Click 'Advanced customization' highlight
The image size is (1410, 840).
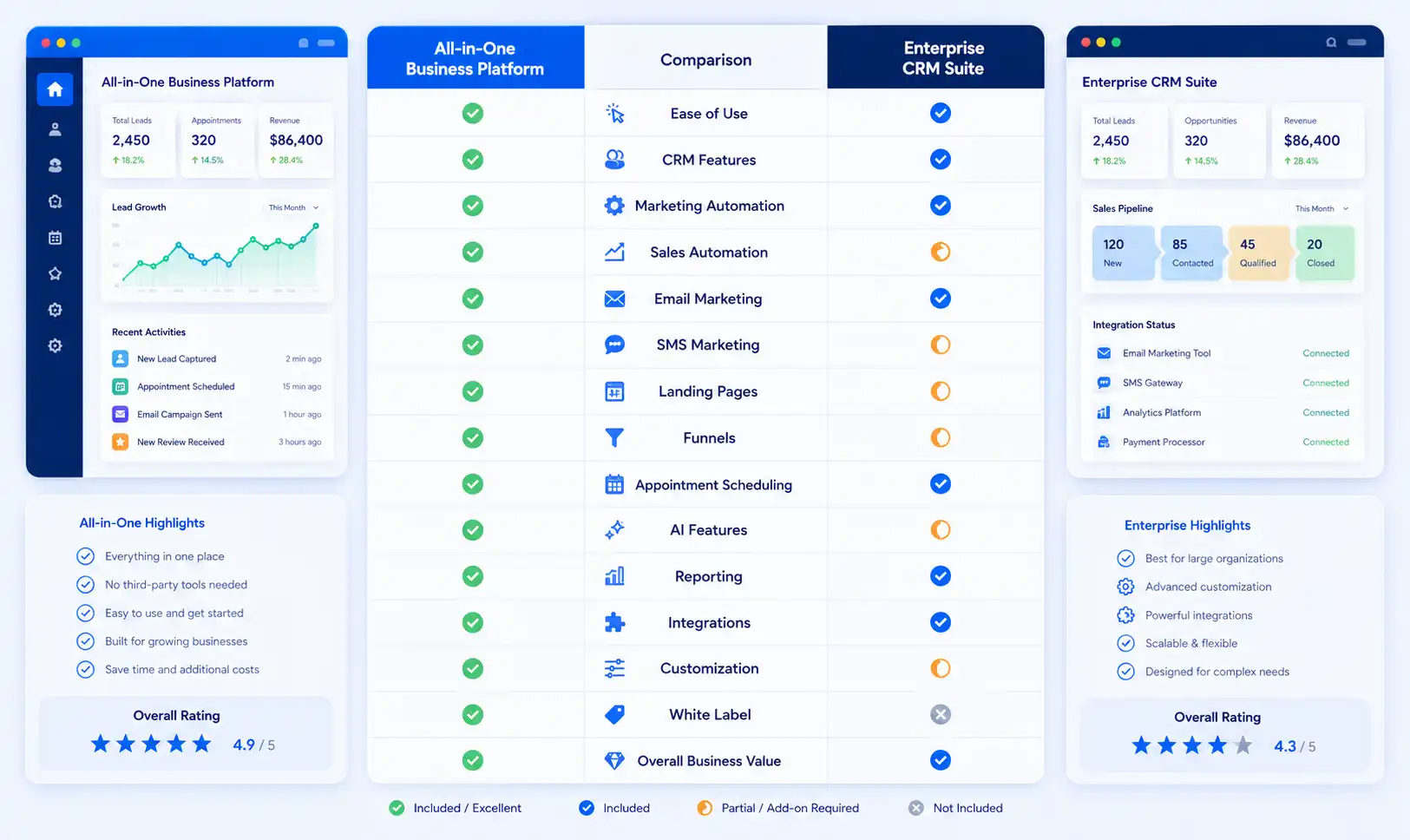click(1208, 587)
